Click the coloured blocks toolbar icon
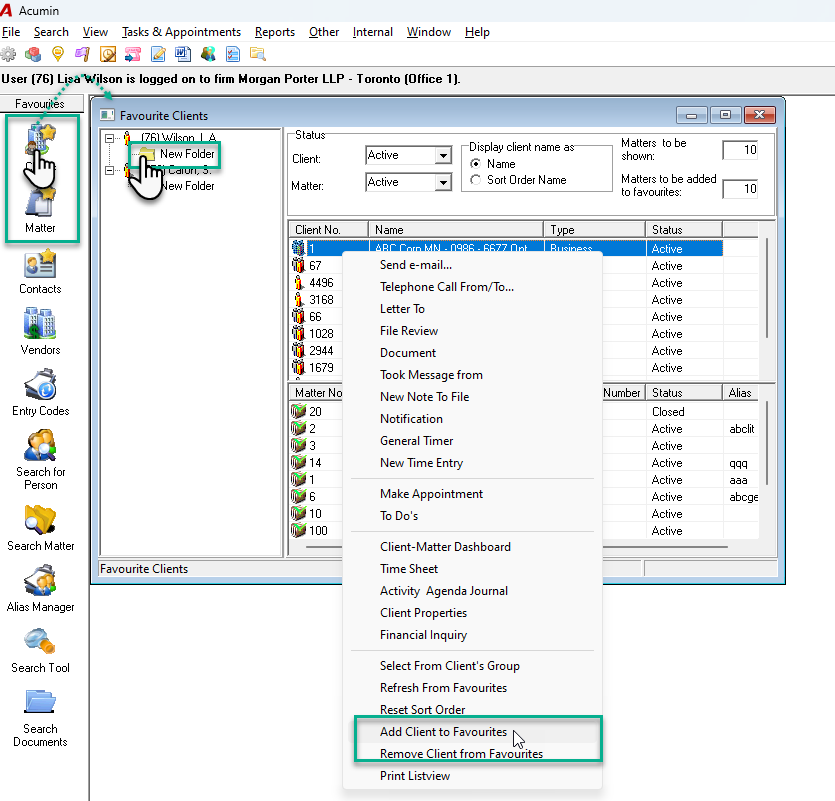The height and width of the screenshot is (801, 835). pos(33,54)
